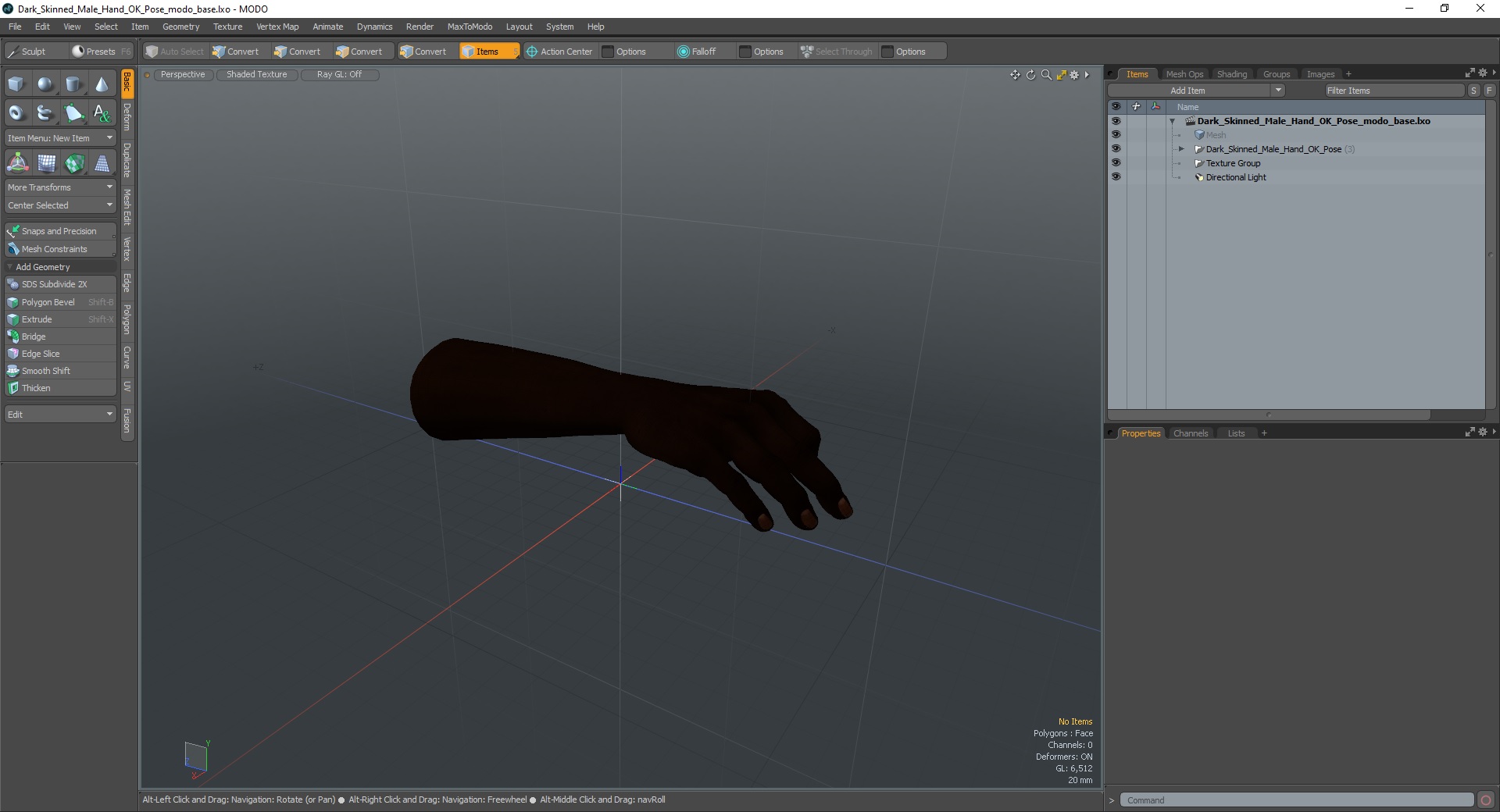Click SDS Subdivide 2X tool

pos(60,284)
